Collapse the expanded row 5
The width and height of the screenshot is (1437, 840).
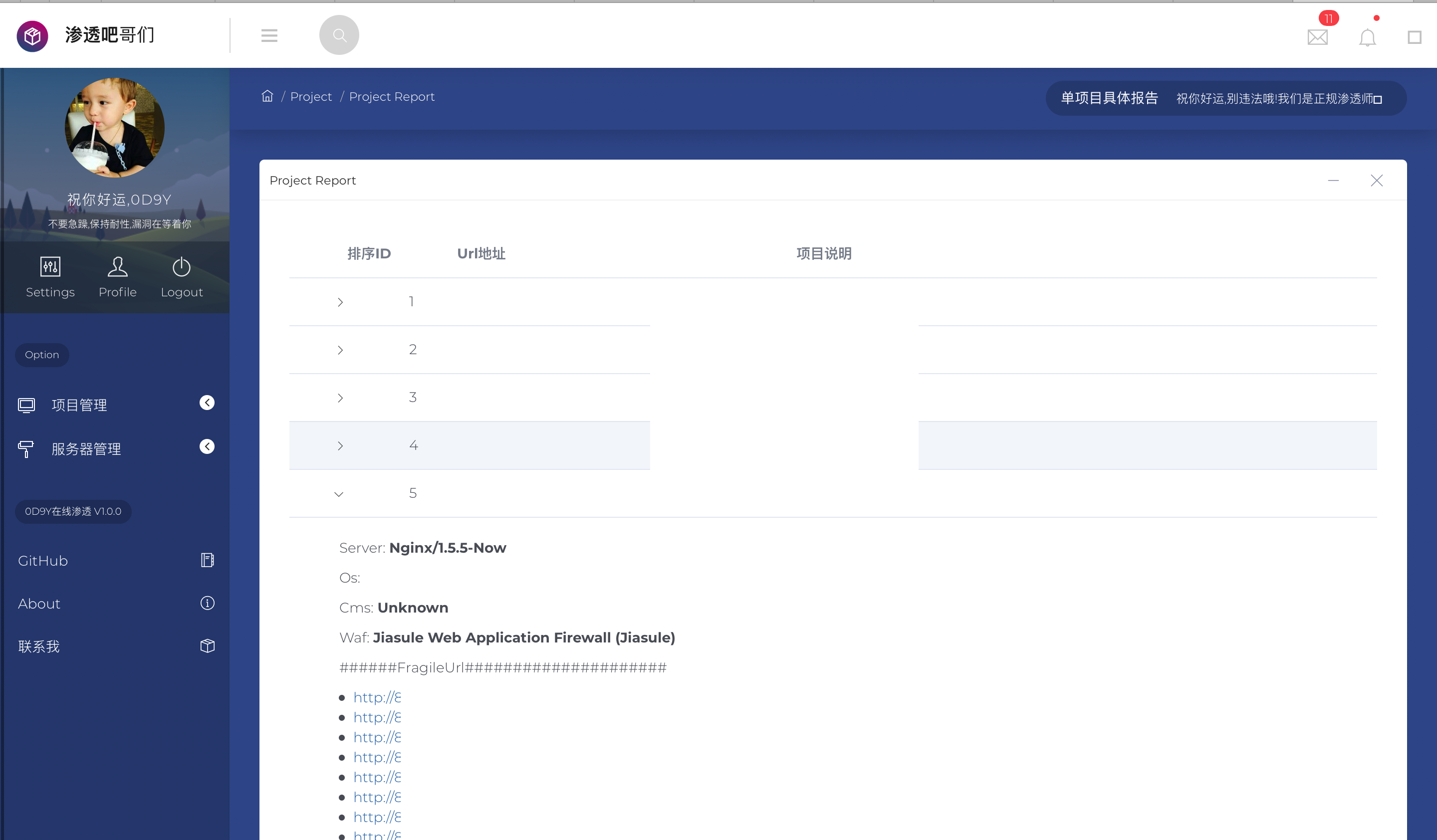coord(339,493)
